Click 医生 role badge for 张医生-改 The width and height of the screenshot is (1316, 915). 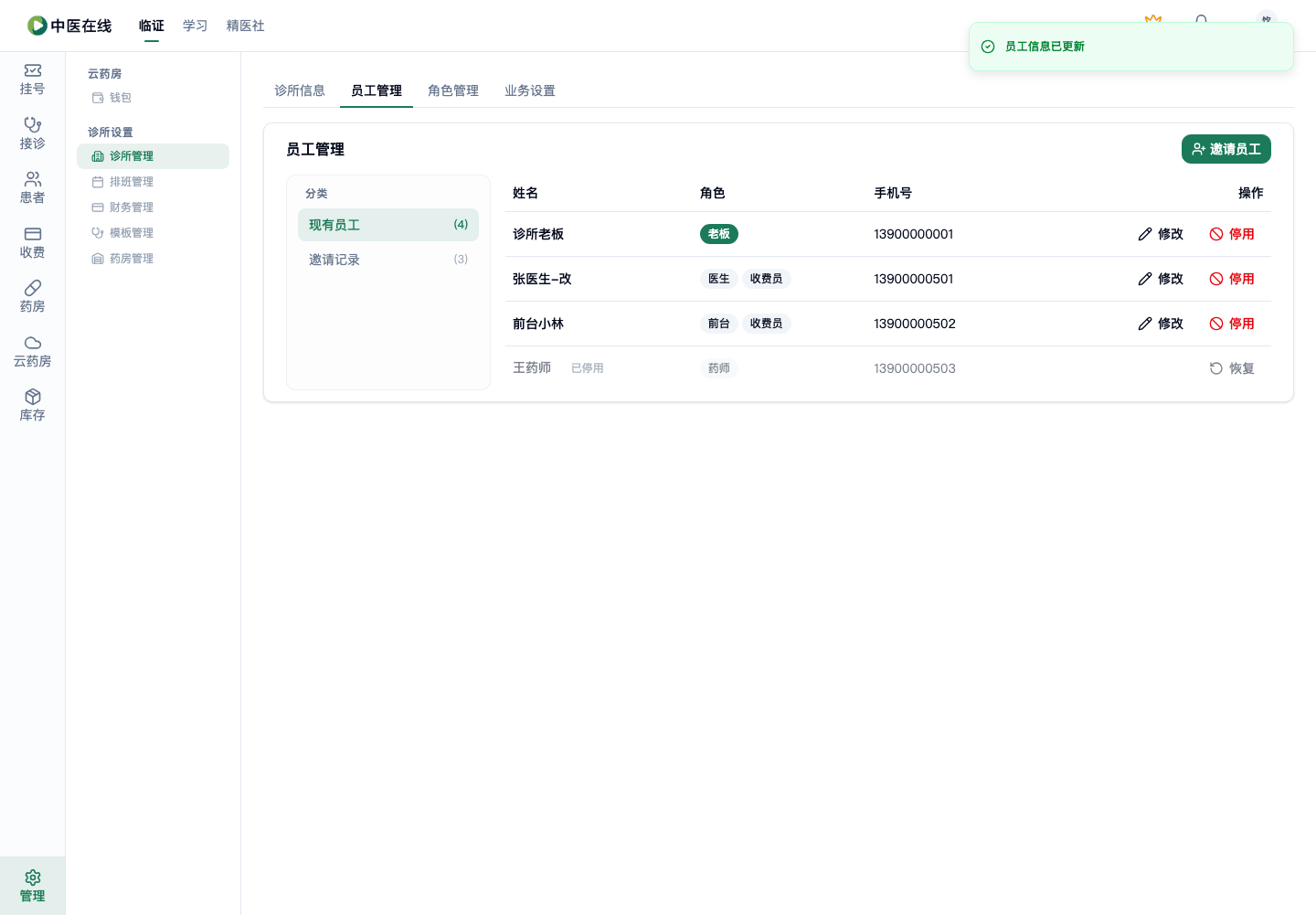click(x=719, y=279)
